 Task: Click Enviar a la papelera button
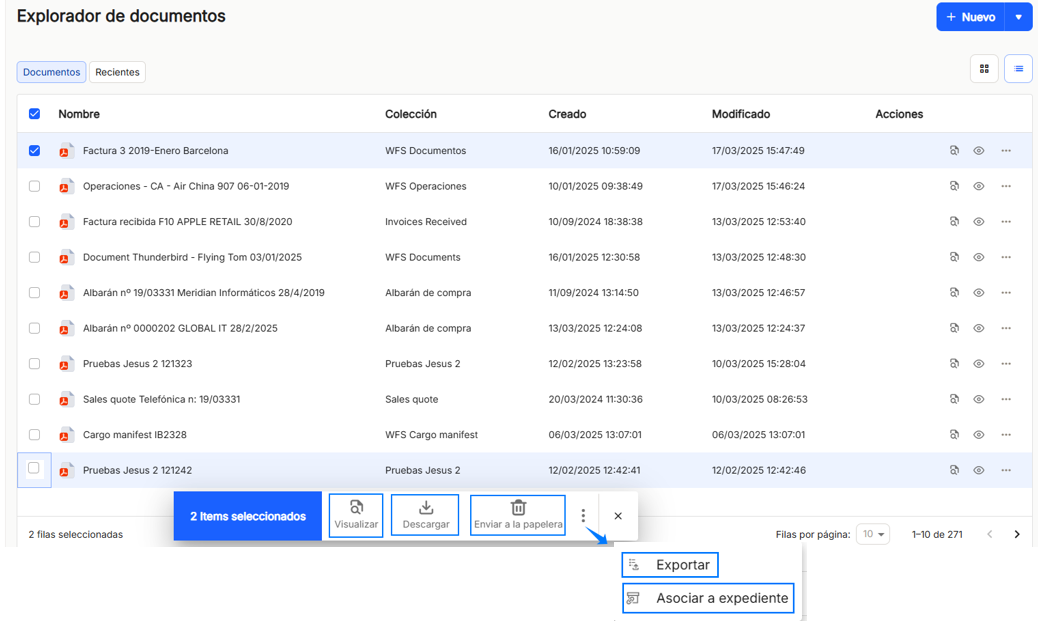(x=518, y=516)
